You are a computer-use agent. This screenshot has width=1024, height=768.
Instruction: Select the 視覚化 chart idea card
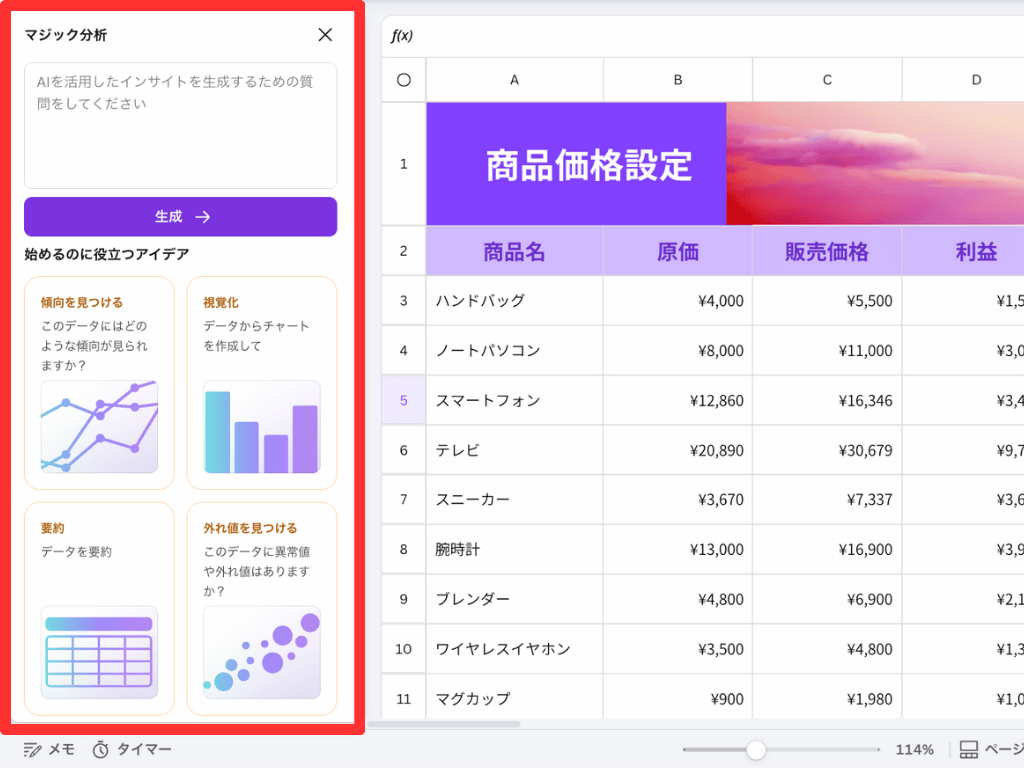coord(262,383)
